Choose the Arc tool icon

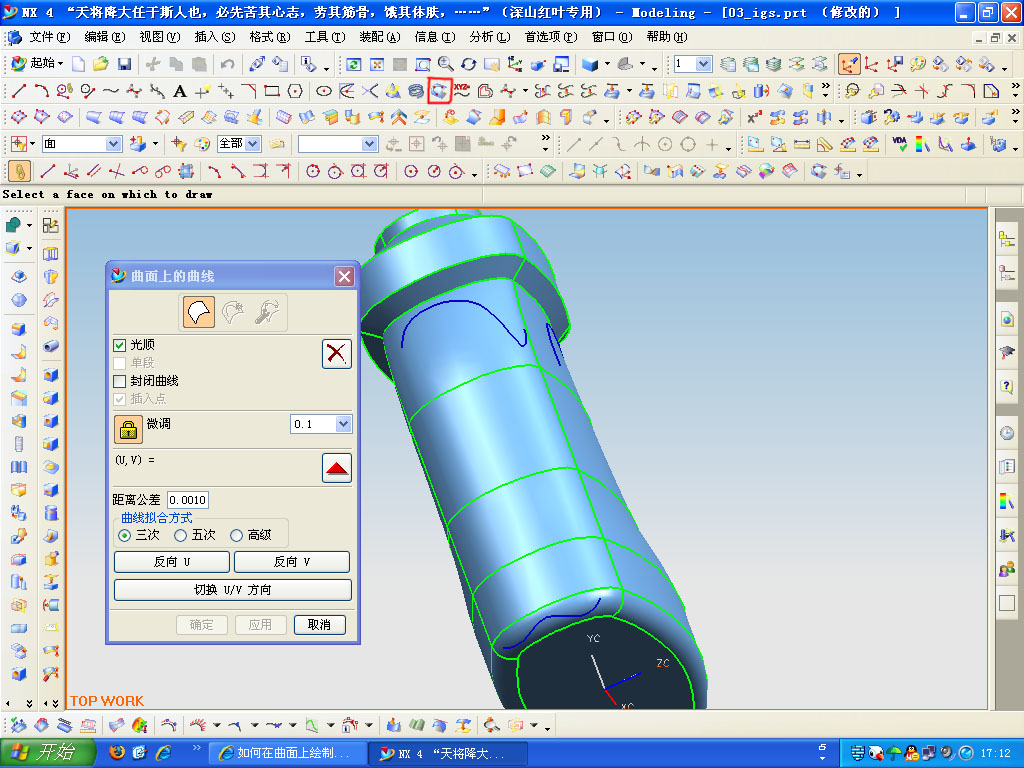[41, 91]
